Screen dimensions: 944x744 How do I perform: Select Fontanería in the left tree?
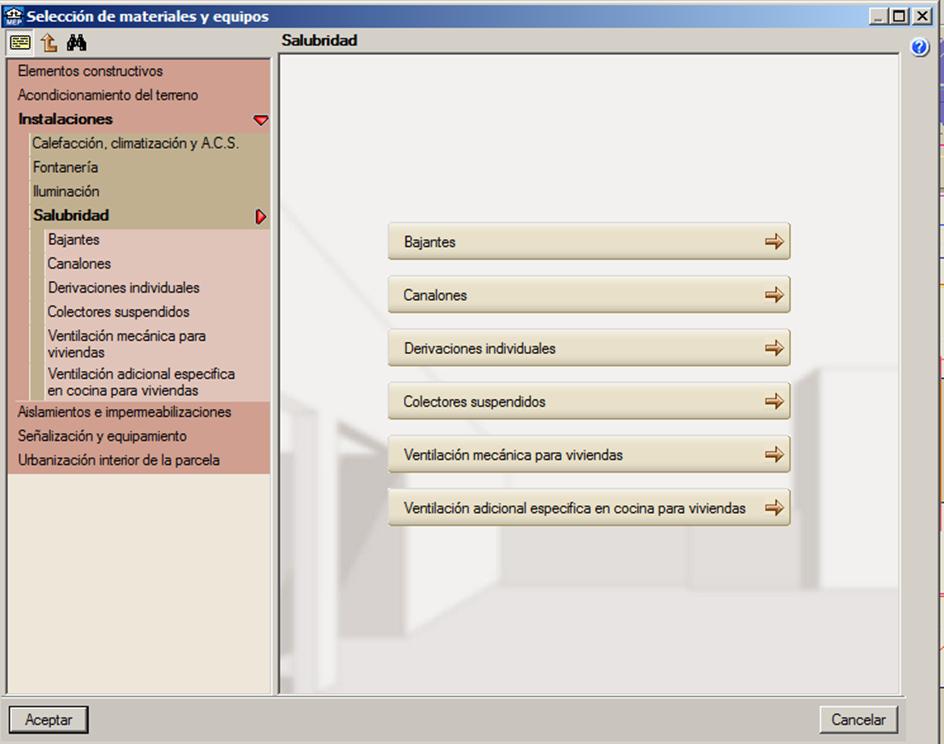coord(65,167)
